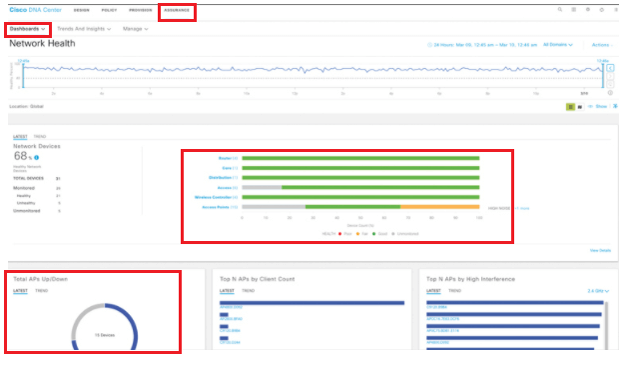The image size is (635, 377).
Task: Open the apps grid icon in header
Action: pos(574,9)
